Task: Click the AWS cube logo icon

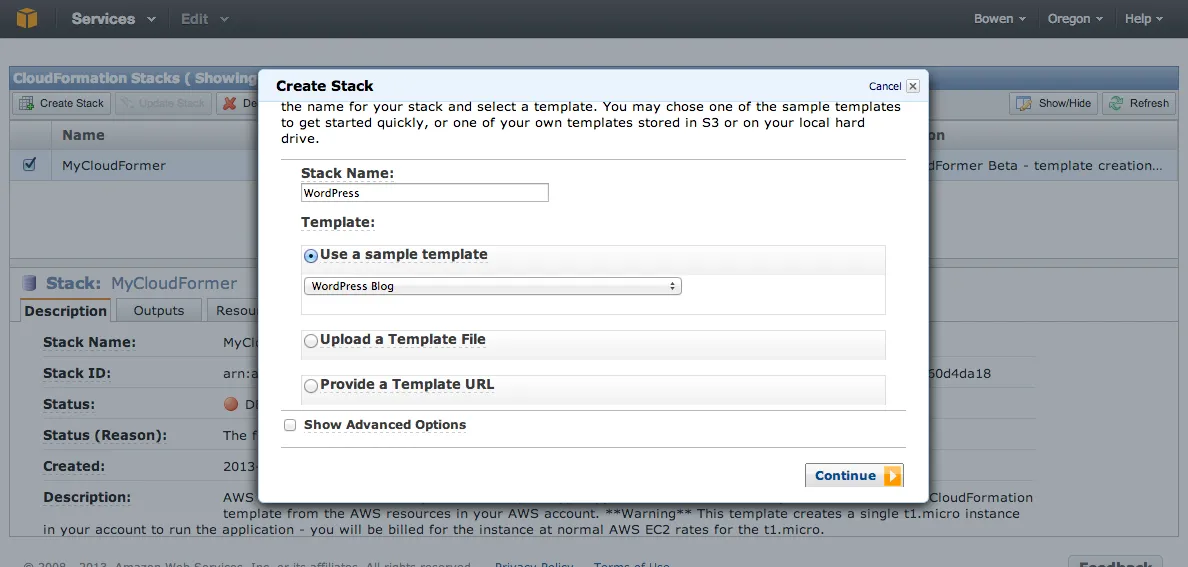Action: click(x=27, y=18)
